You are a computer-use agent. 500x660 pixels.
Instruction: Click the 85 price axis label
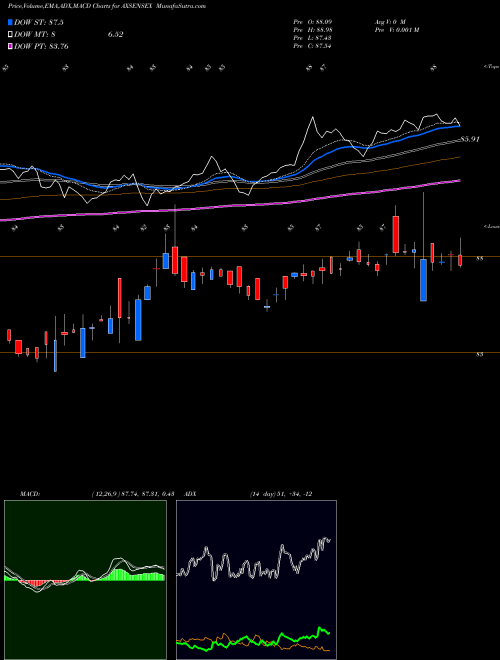pyautogui.click(x=479, y=354)
